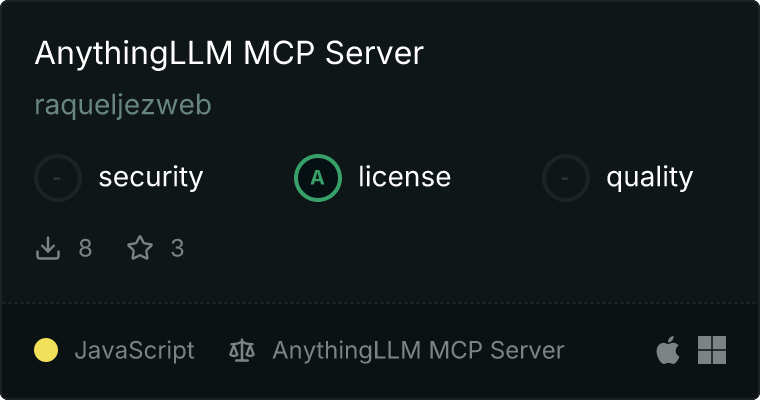Click the downloads arrow icon
Screen dimensions: 760x400
(48, 248)
